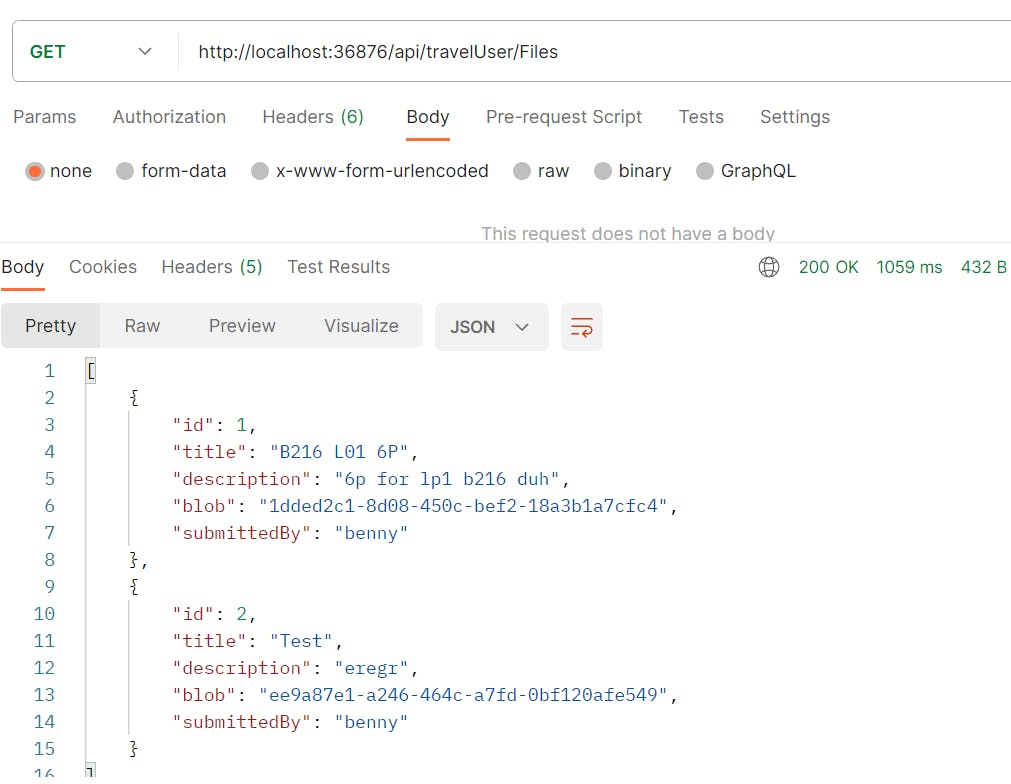The image size is (1011, 784).
Task: Show the Test Results tab
Action: (338, 267)
